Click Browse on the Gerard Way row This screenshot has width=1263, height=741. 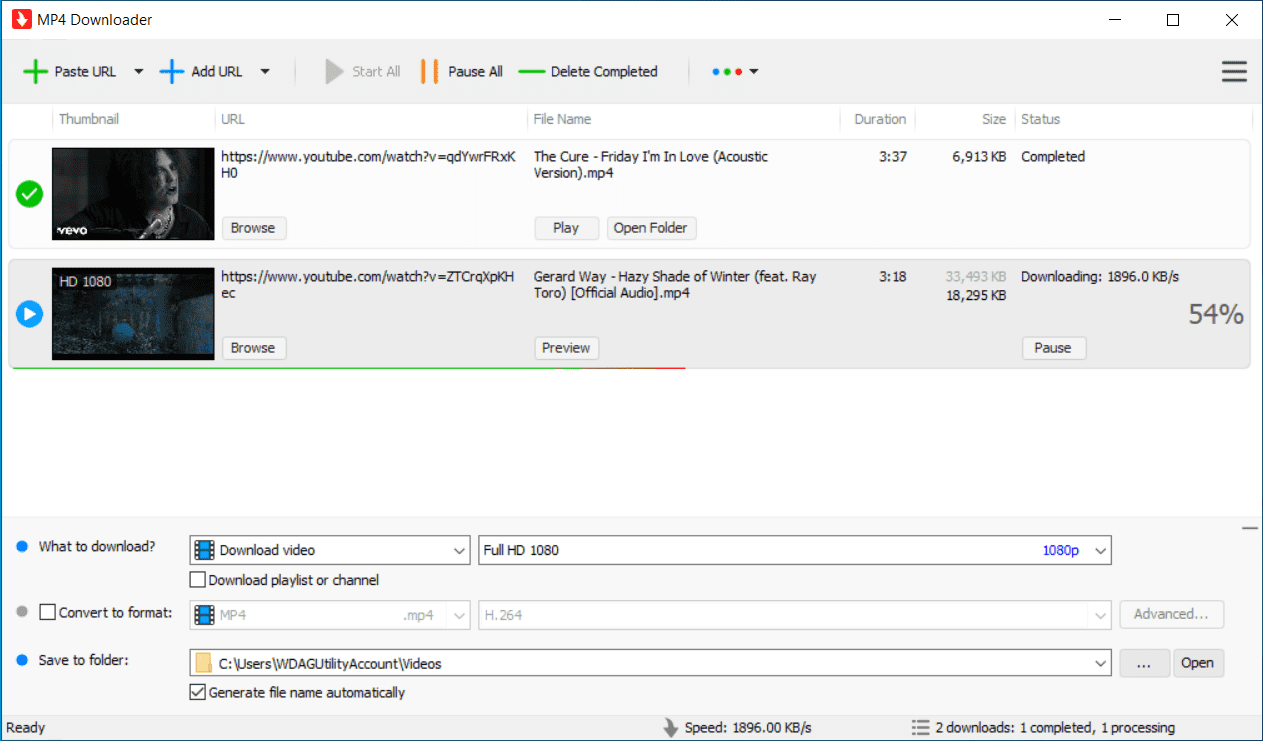pos(253,348)
